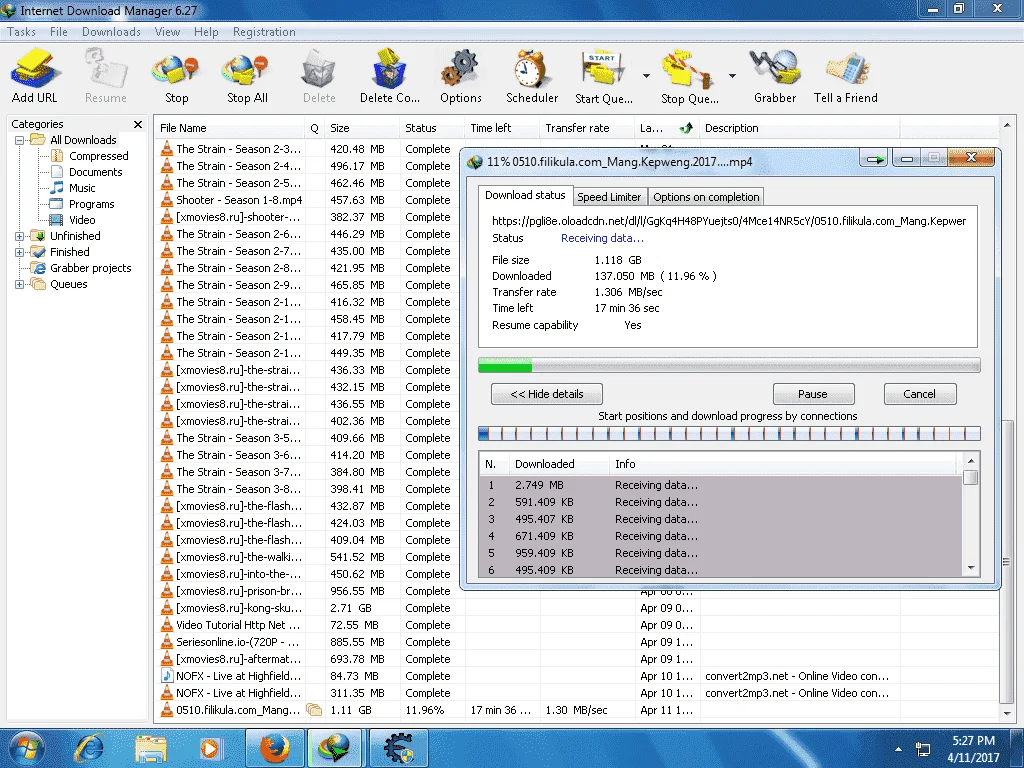1024x768 pixels.
Task: Click the Start Queue toolbar icon
Action: click(x=603, y=75)
